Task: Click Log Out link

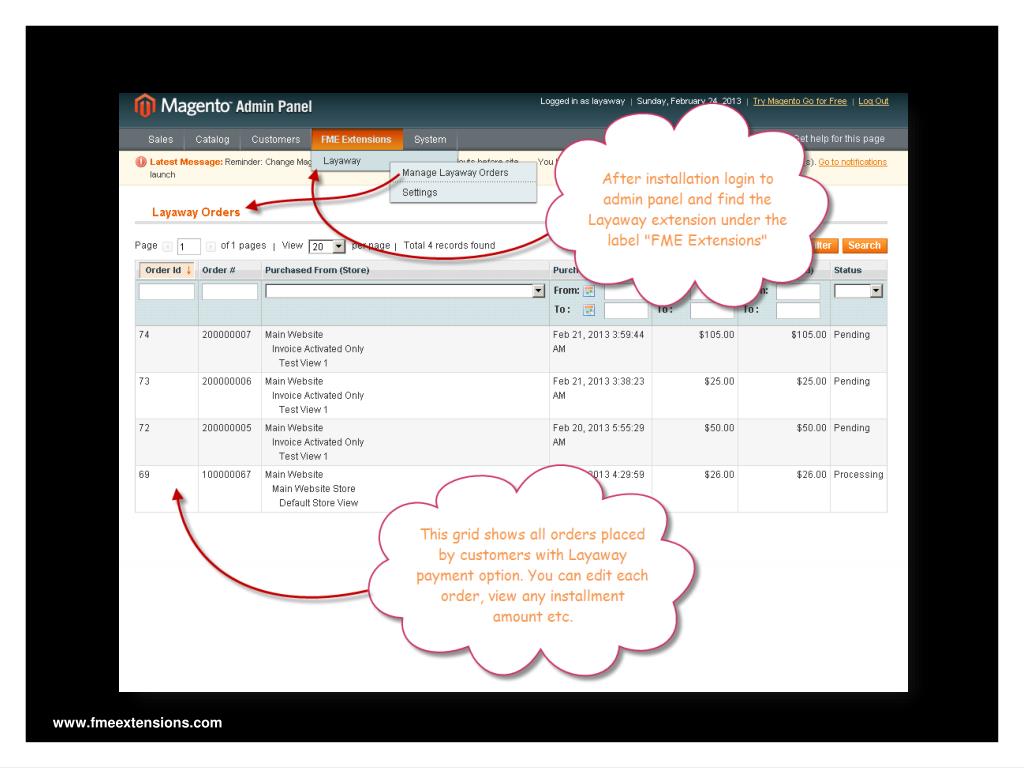Action: pos(873,101)
